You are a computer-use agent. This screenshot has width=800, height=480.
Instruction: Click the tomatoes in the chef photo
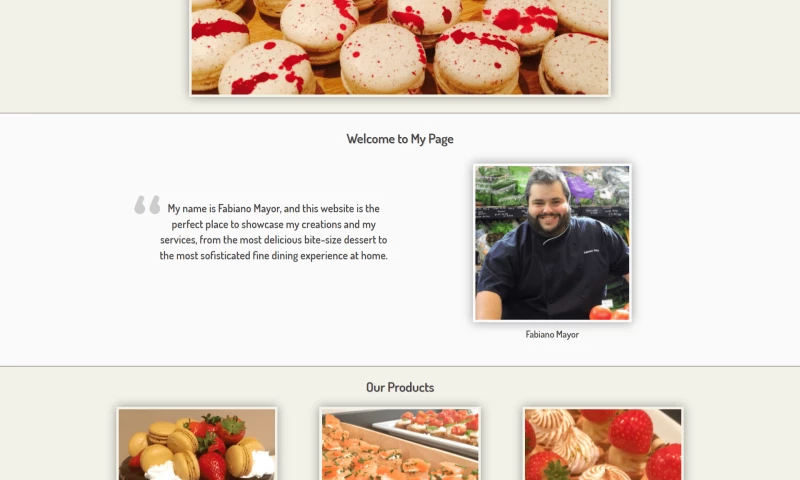click(609, 312)
